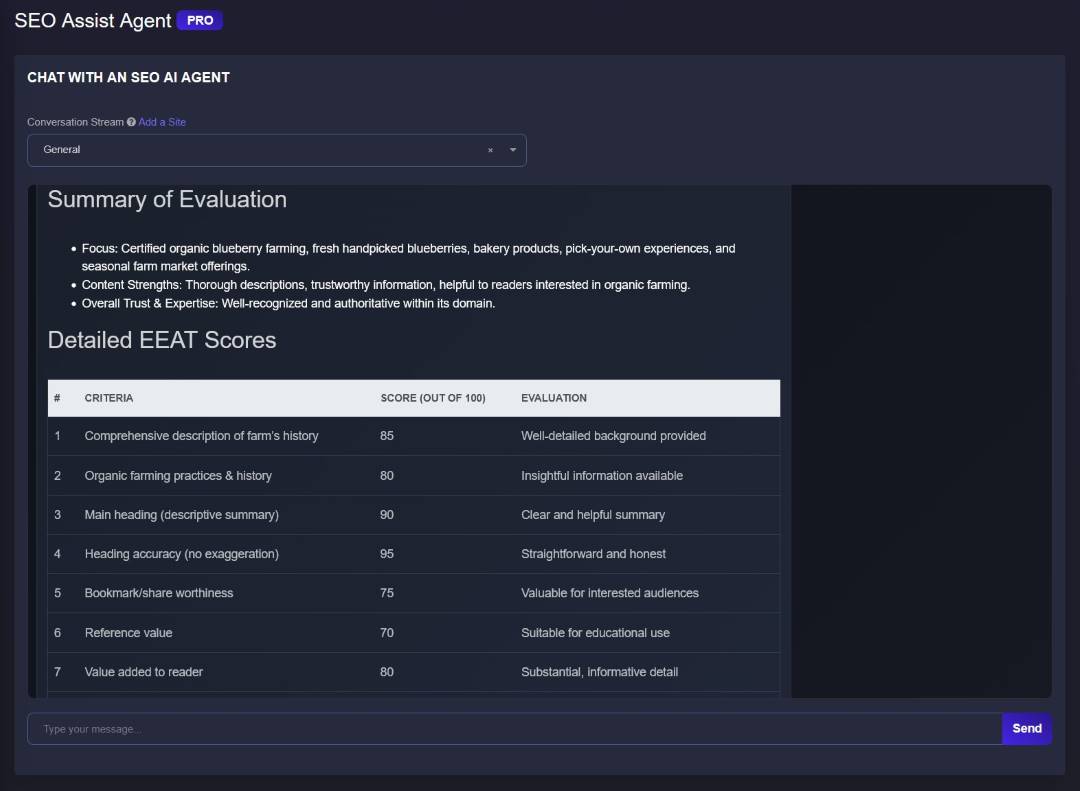Click 'Valuable for interested audiences' evaluation

pyautogui.click(x=610, y=593)
